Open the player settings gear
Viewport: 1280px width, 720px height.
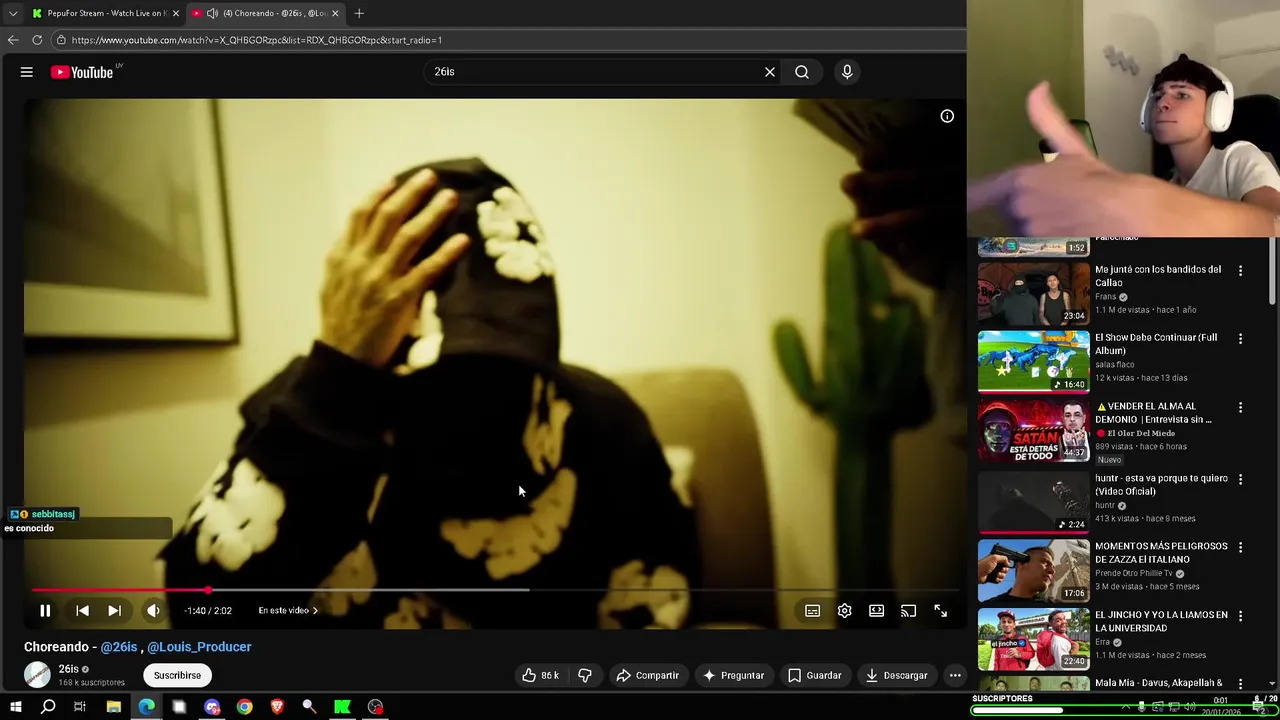(845, 611)
